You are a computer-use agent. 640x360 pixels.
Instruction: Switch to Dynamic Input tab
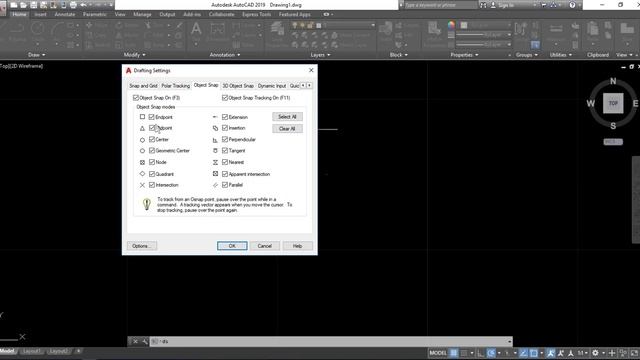click(272, 86)
